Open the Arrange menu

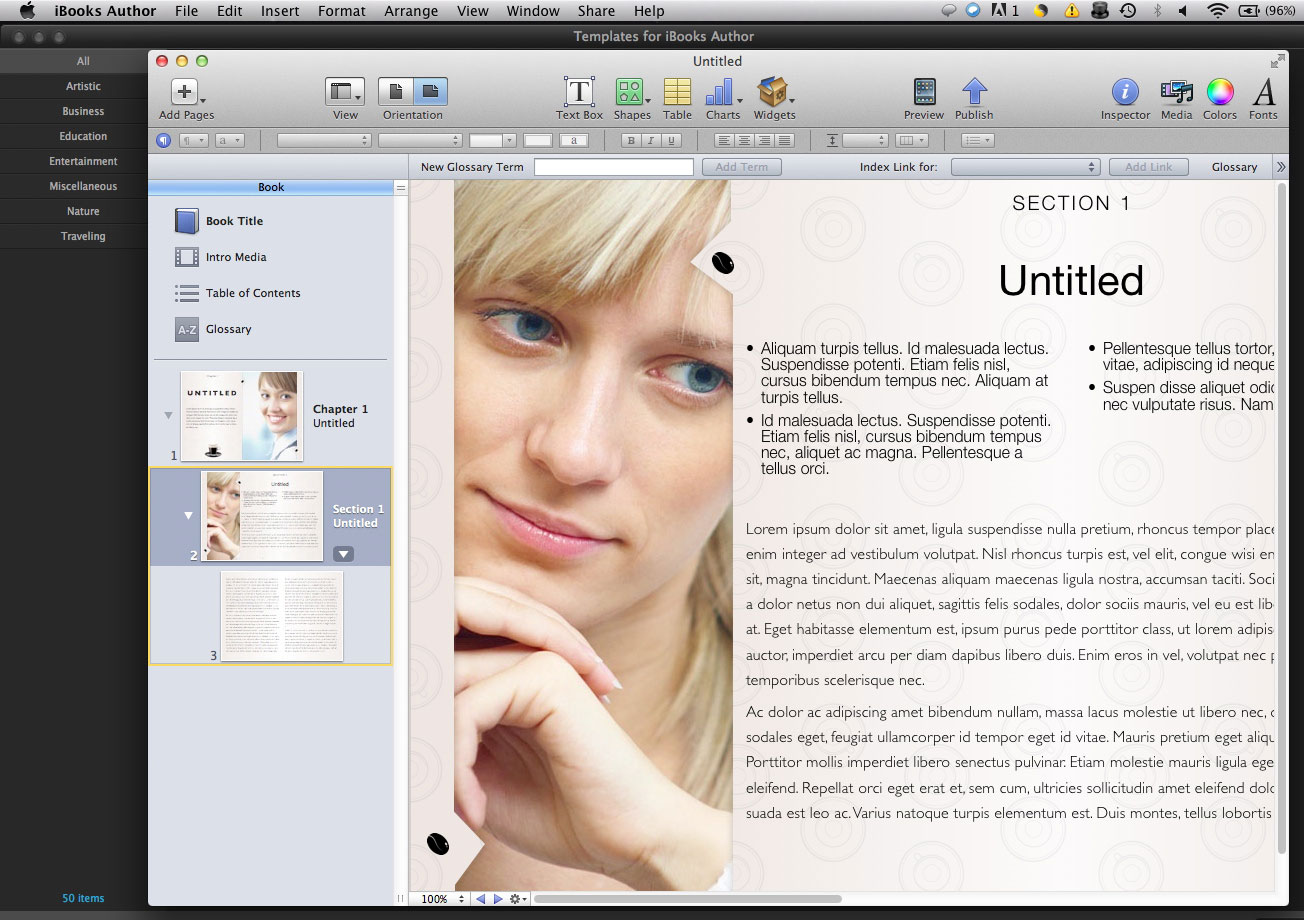[x=411, y=11]
